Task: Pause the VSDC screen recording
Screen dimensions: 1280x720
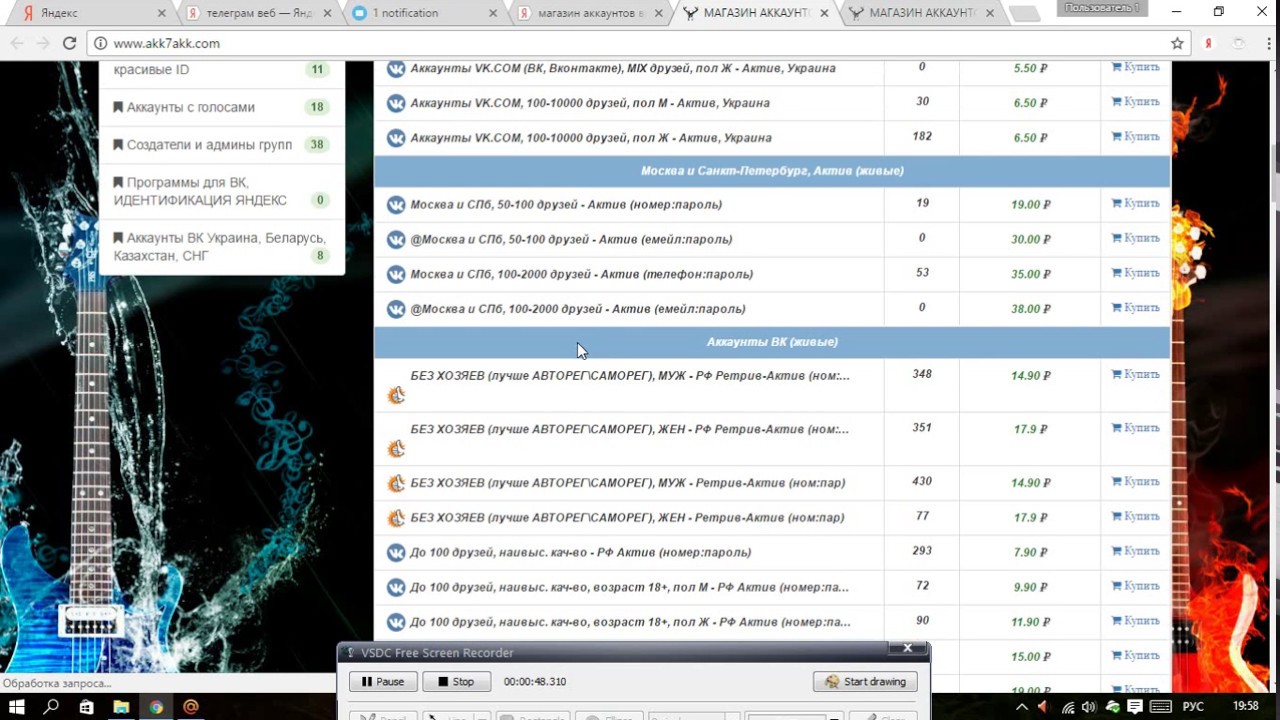Action: click(x=382, y=682)
